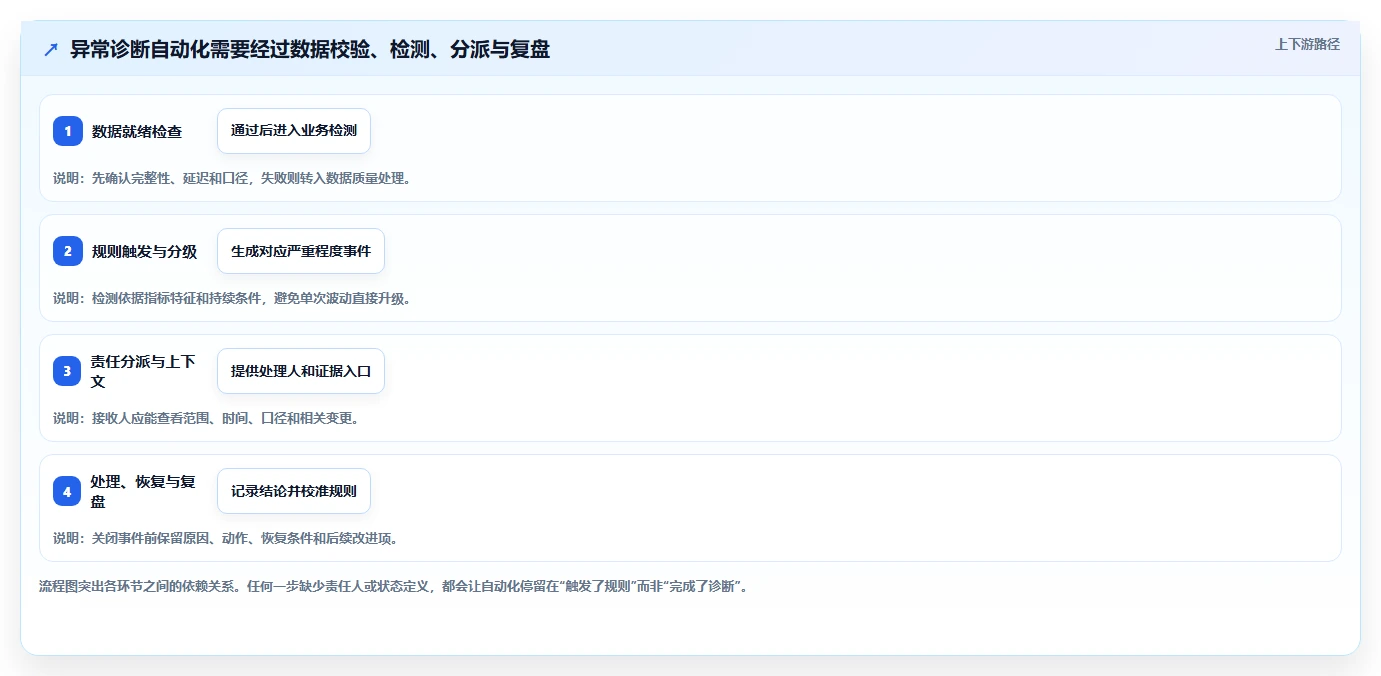1381x676 pixels.
Task: Select the step 4 number badge
Action: [68, 491]
